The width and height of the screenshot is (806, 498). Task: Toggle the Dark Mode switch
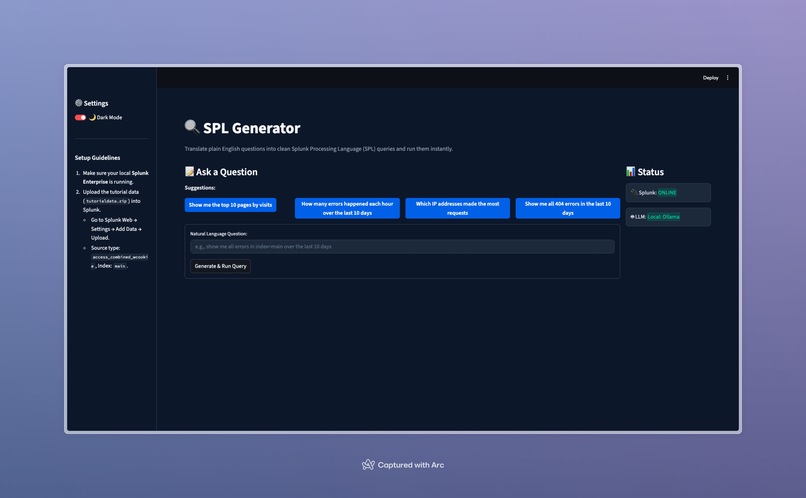(x=80, y=118)
